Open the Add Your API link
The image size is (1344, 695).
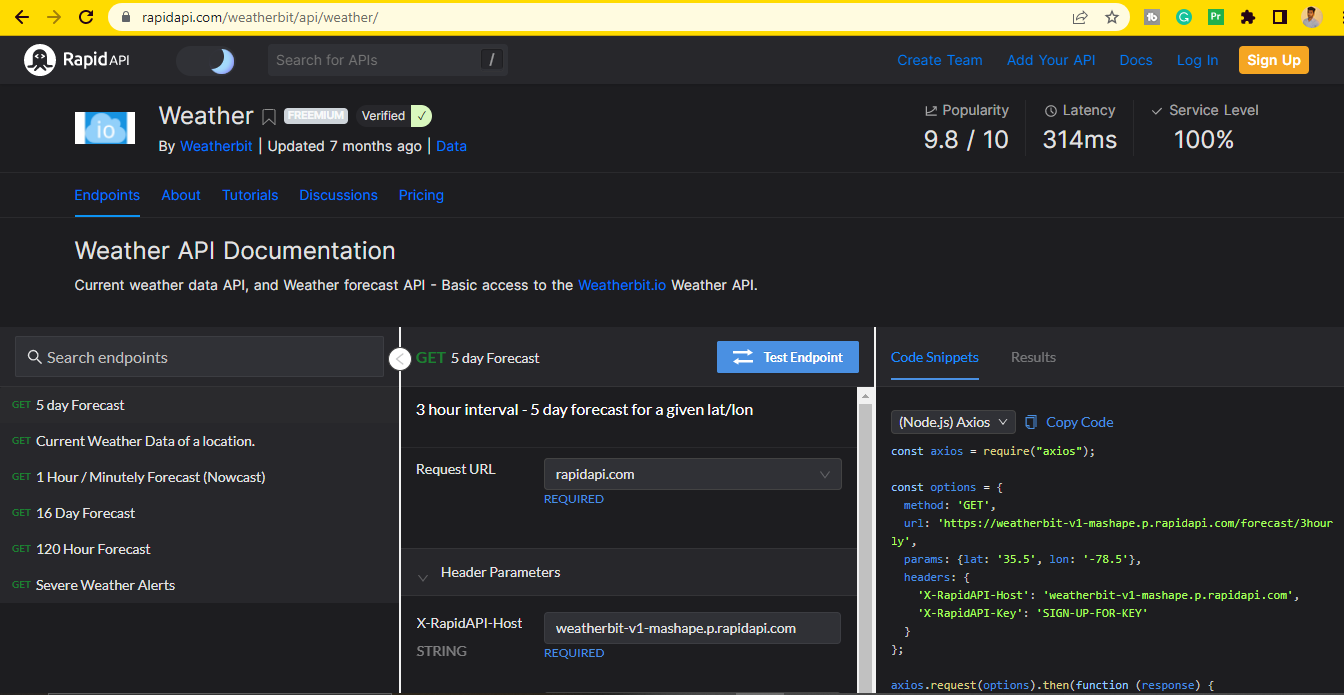tap(1051, 60)
